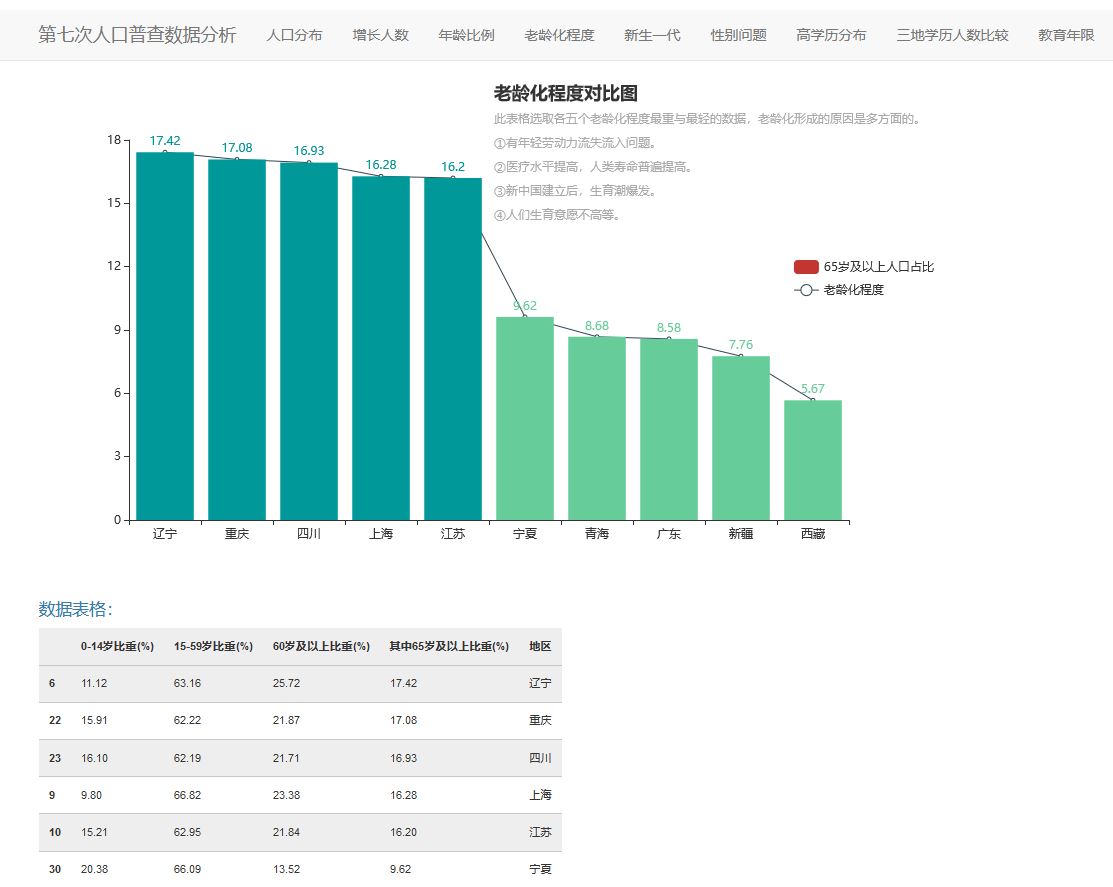Click the 15-59岁比重(%) column header
The height and width of the screenshot is (887, 1113).
click(x=213, y=646)
